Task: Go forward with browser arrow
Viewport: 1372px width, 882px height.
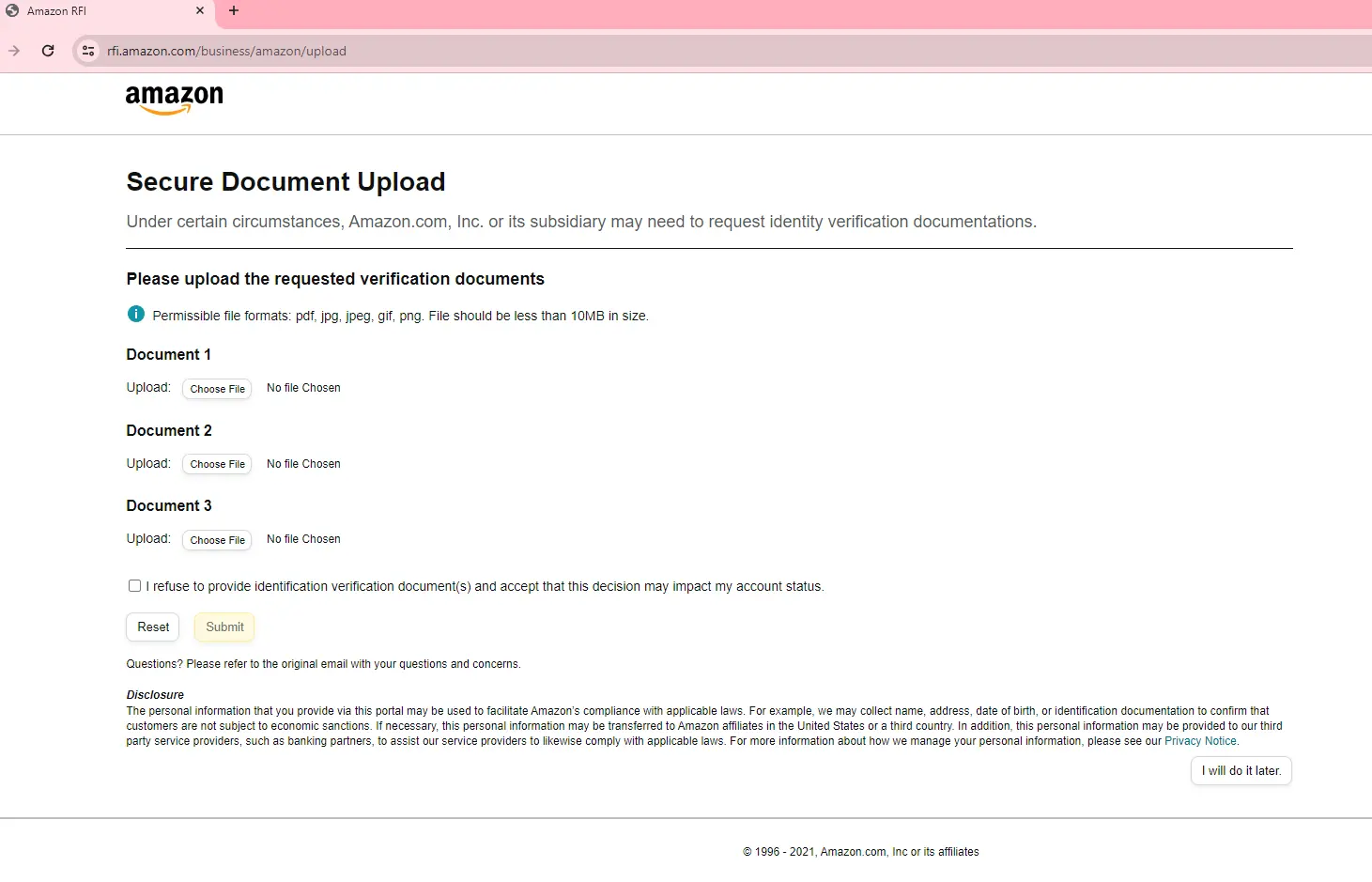Action: point(14,51)
